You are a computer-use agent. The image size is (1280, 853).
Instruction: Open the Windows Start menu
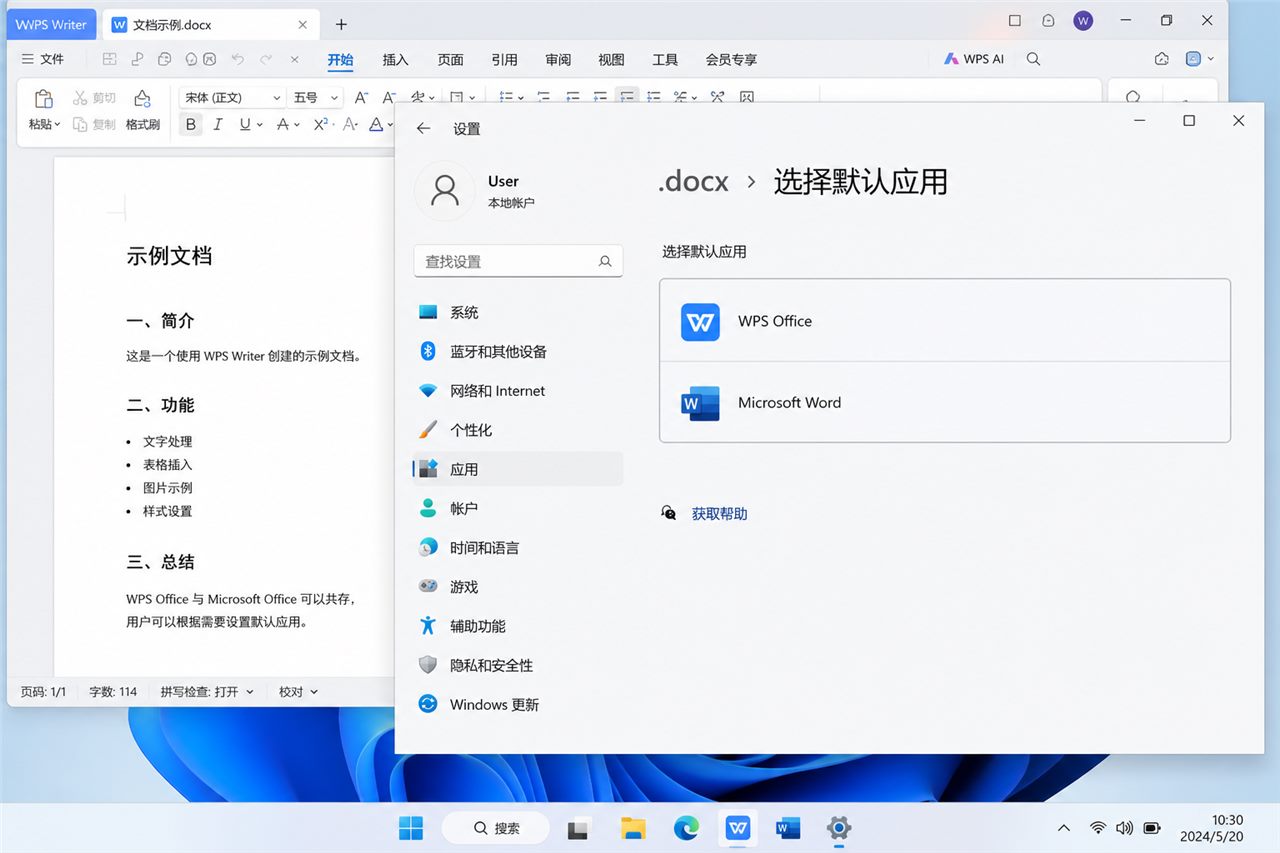[410, 827]
